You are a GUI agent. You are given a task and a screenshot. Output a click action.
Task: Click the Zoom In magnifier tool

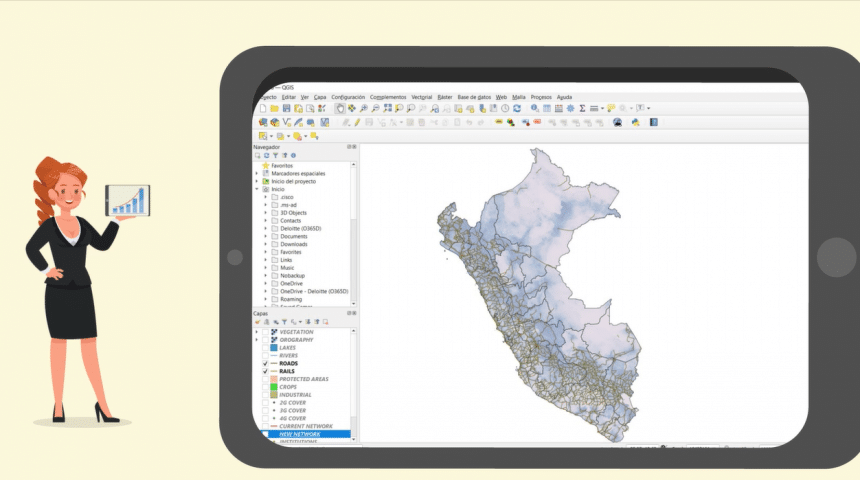363,108
